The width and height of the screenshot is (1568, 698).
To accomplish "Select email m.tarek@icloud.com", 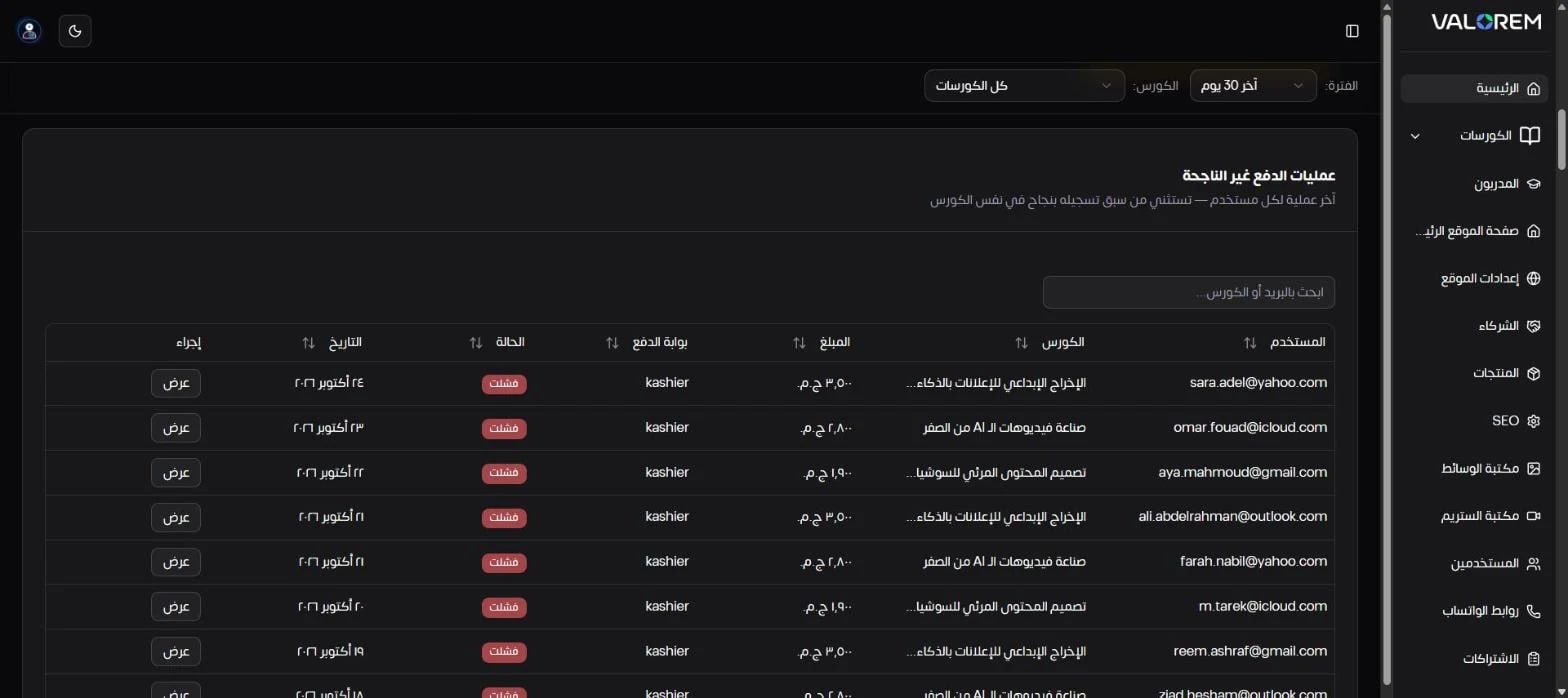I will pyautogui.click(x=1263, y=607).
